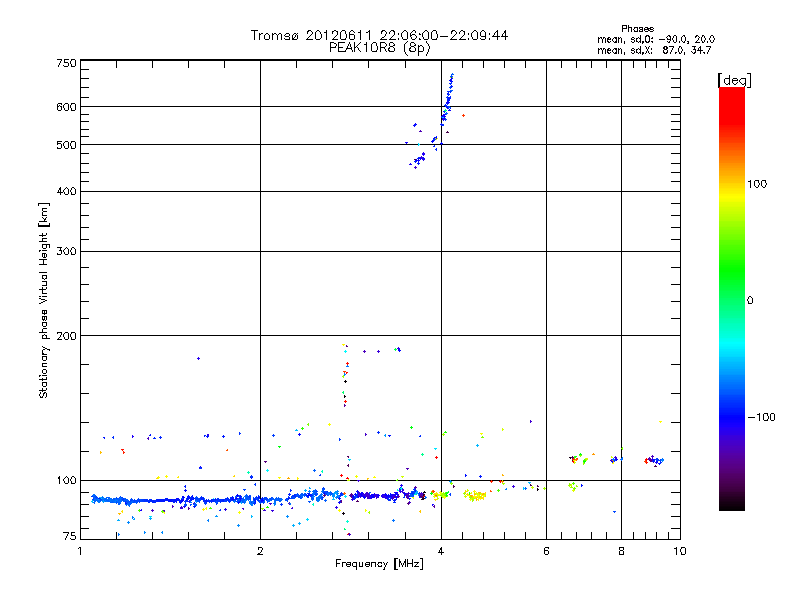Click the vertical multicolored echo column near 3 MHz
This screenshot has height=600, width=800.
[x=345, y=375]
